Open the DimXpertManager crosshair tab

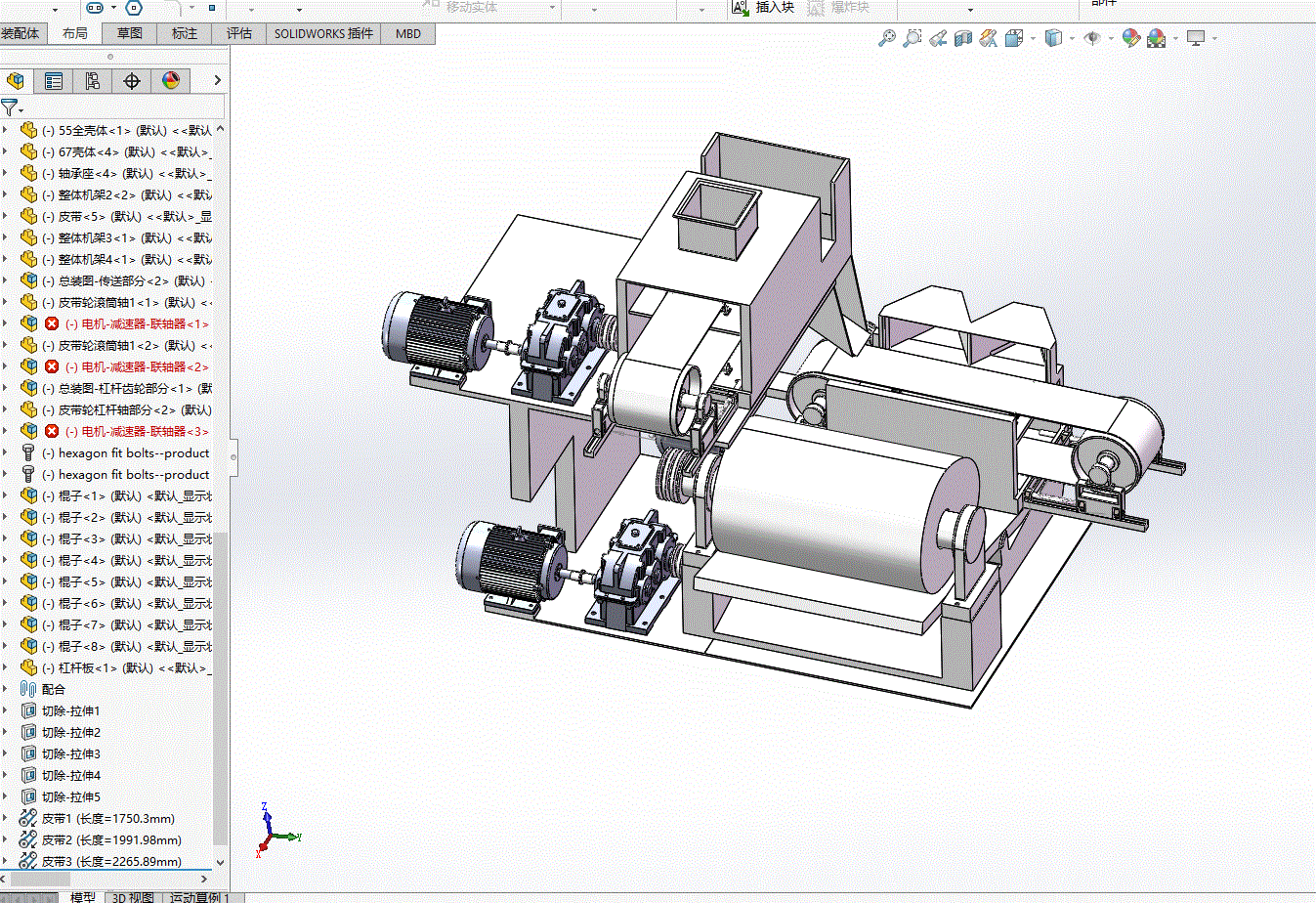(132, 81)
